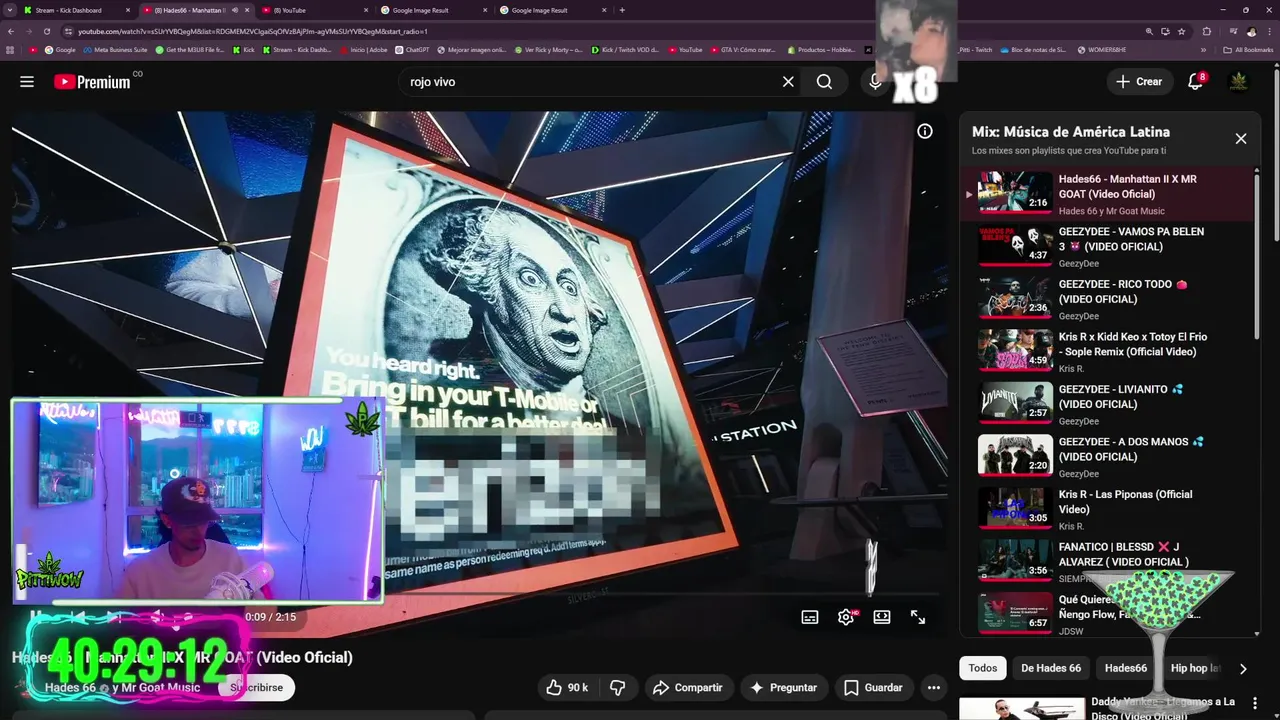The image size is (1280, 720).
Task: Switch to Stream - Kick Dashboard tab
Action: [75, 10]
